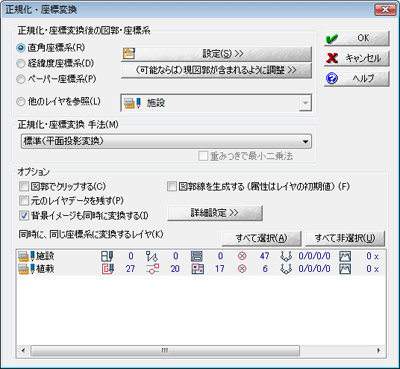
Task: Click the left scroll arrow of layer list
Action: click(23, 350)
